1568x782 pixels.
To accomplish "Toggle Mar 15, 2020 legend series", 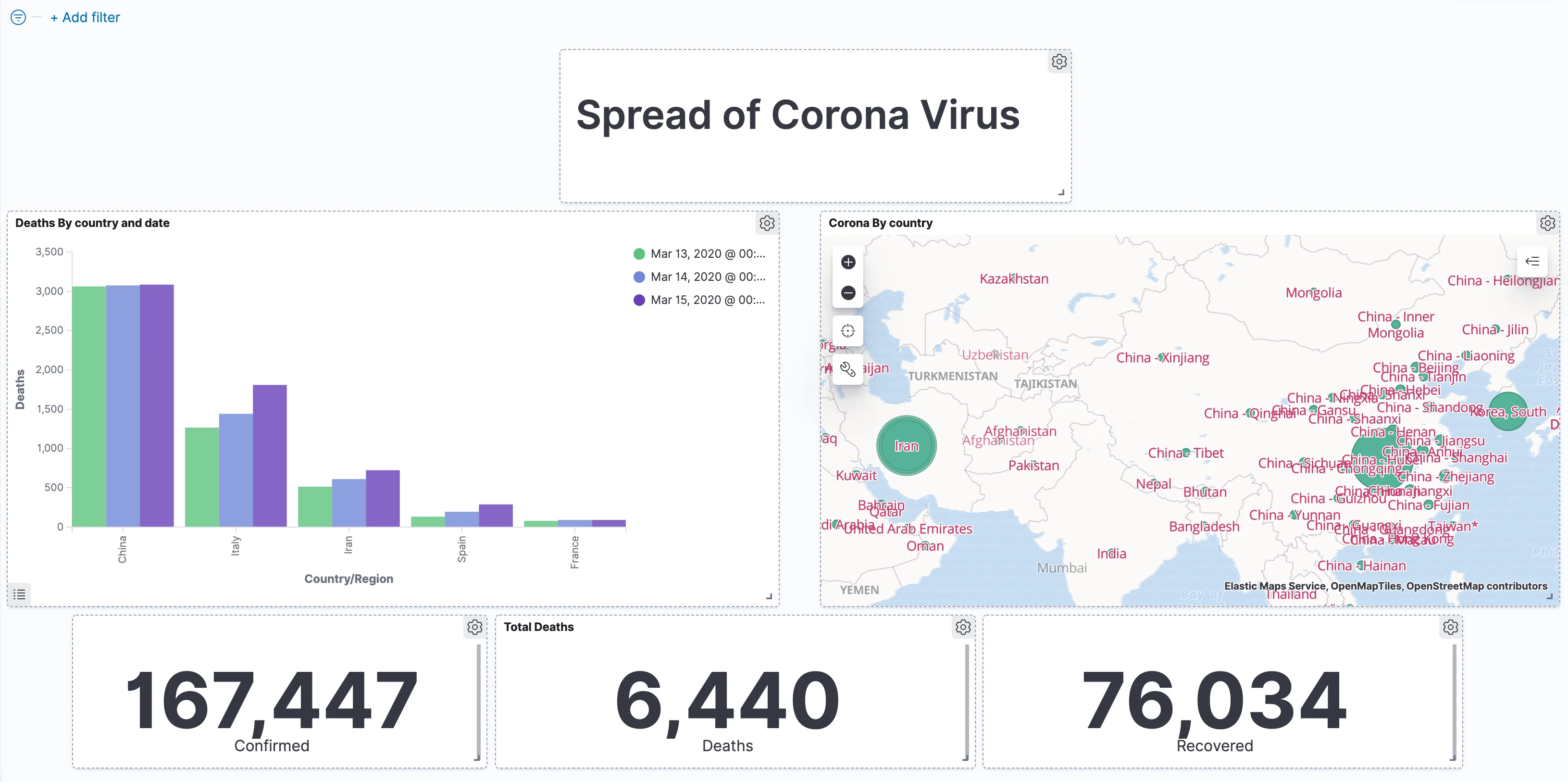I will [700, 300].
